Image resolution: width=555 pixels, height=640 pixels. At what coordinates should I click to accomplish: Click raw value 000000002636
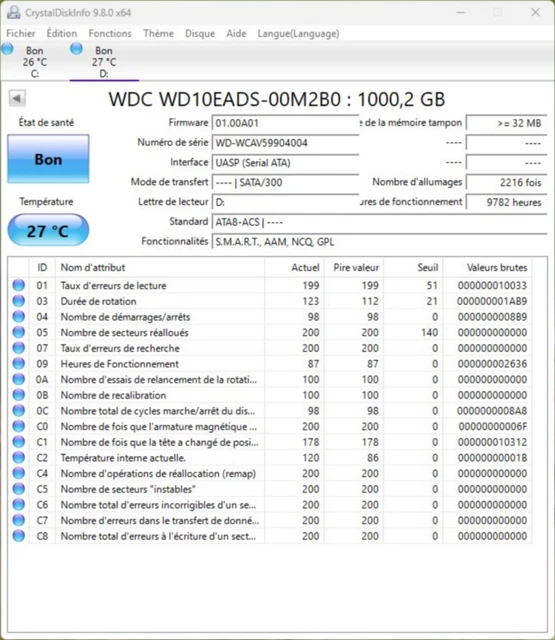click(492, 364)
